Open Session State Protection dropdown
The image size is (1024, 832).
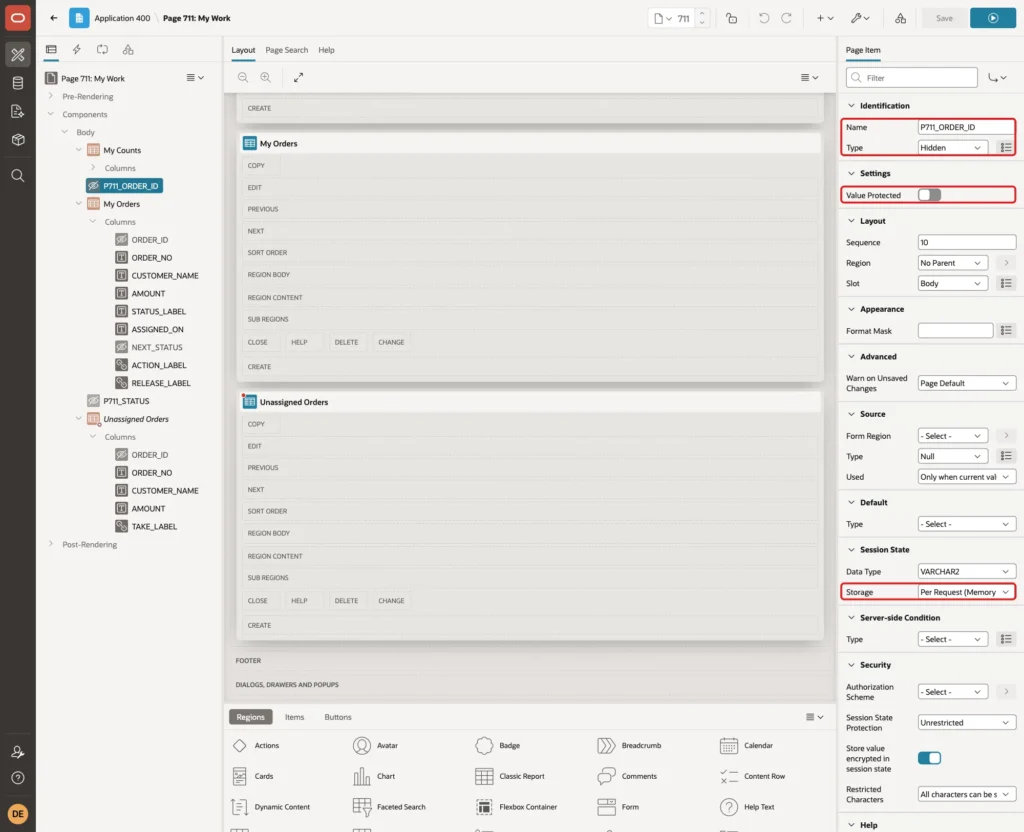(967, 723)
